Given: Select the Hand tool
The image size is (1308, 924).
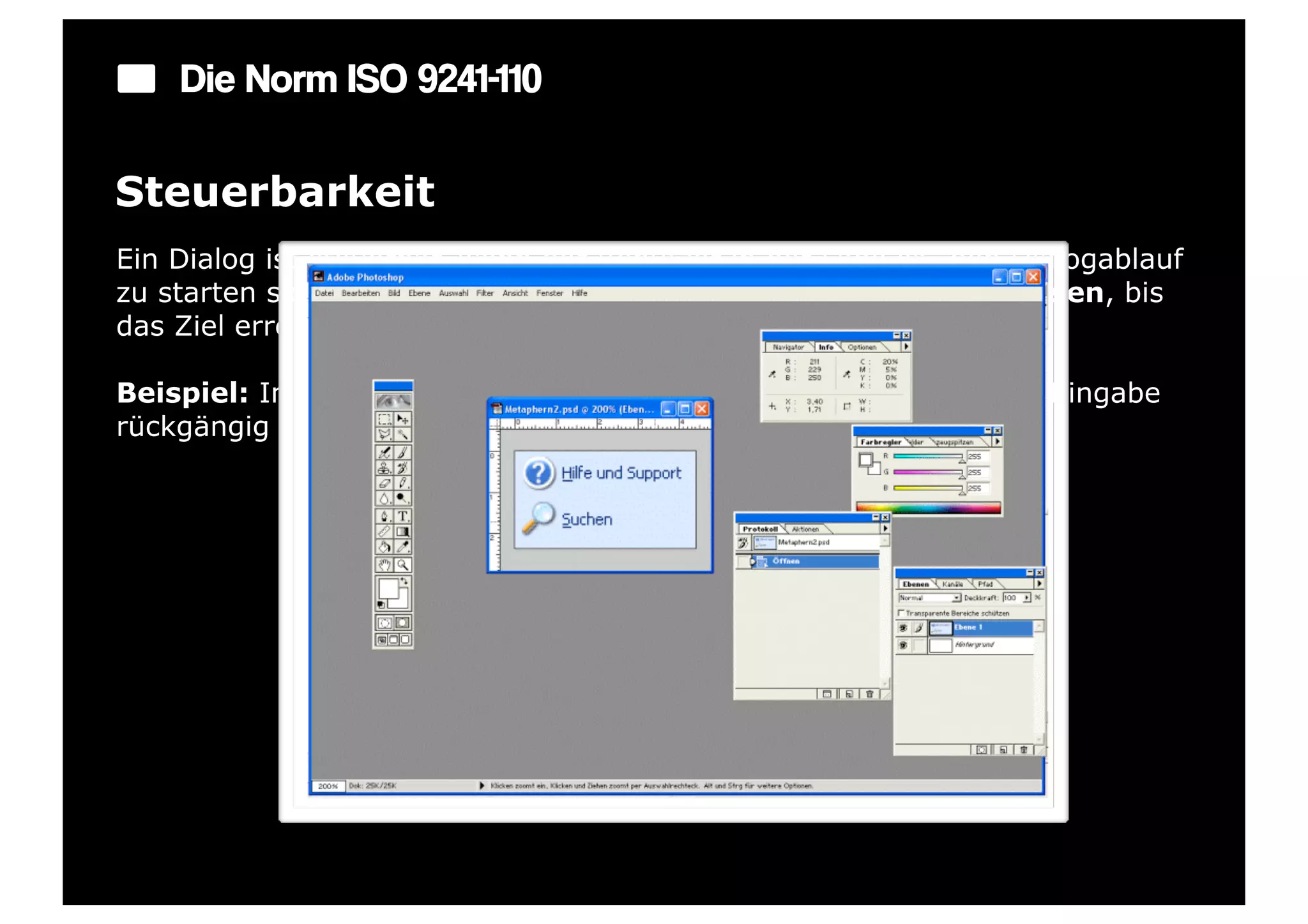Looking at the screenshot, I should tap(384, 564).
